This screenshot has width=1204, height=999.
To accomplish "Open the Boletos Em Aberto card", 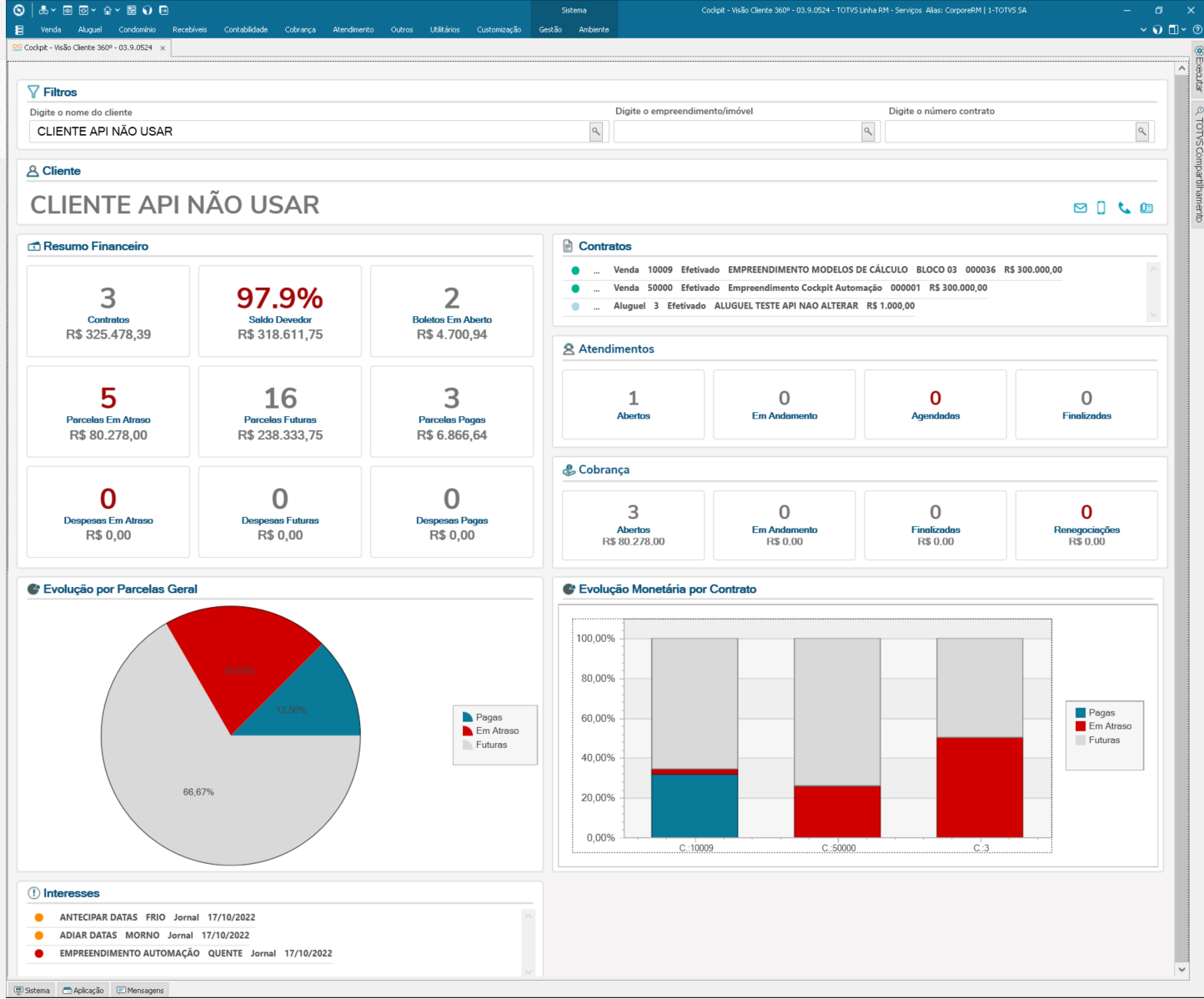I will (x=452, y=311).
